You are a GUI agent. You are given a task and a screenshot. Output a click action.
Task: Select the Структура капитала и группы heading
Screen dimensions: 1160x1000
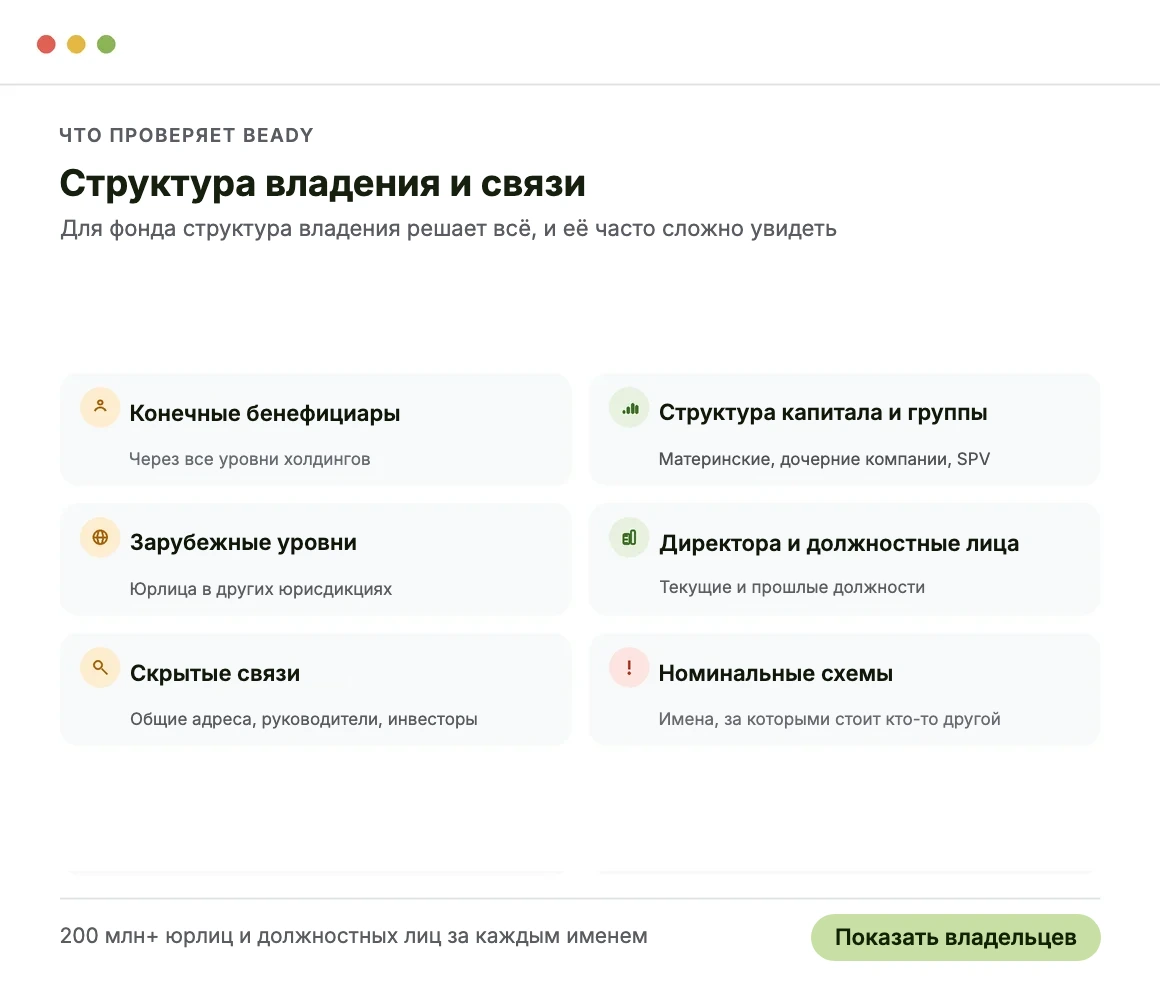click(823, 413)
